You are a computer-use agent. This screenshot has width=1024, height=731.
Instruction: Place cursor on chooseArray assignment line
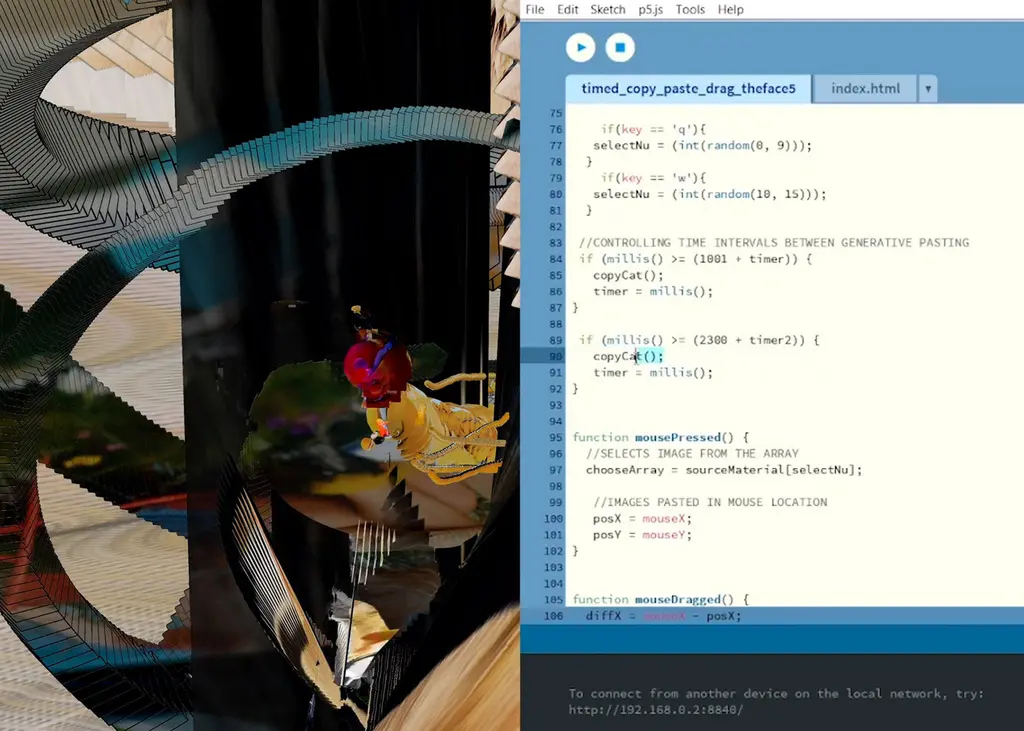pos(723,470)
